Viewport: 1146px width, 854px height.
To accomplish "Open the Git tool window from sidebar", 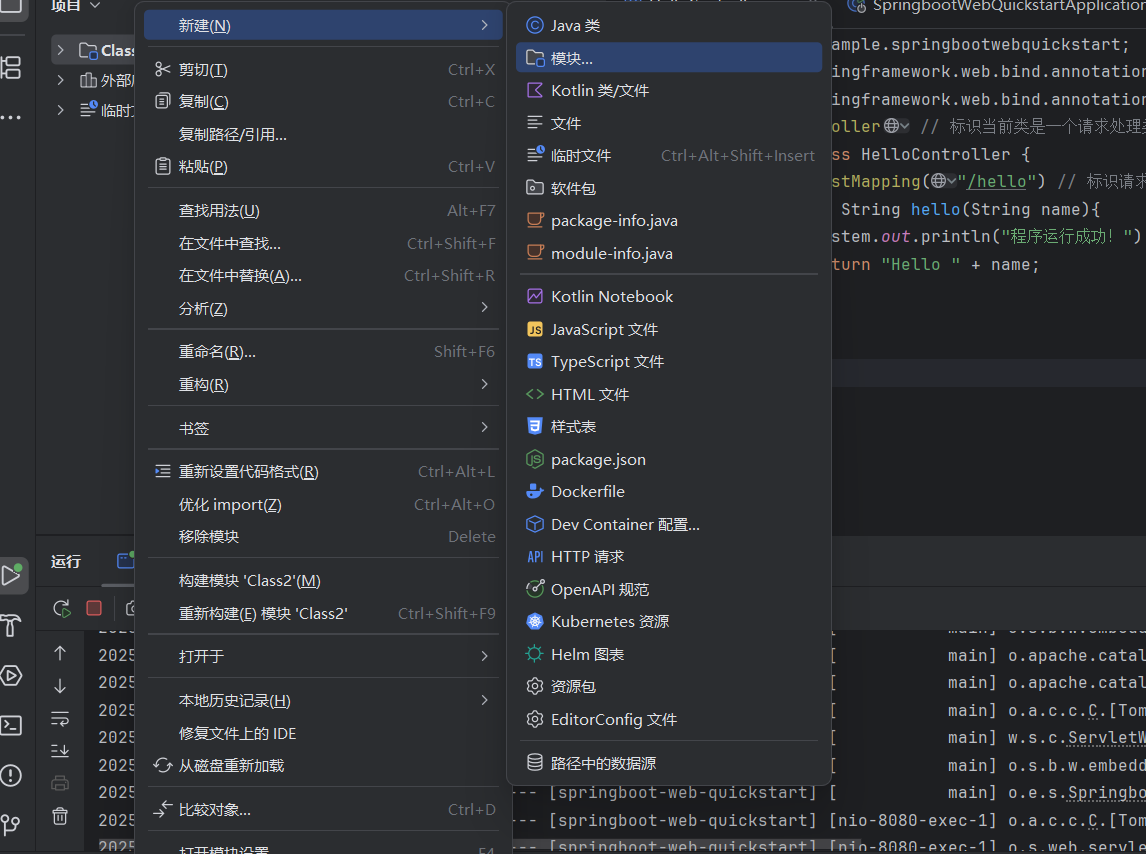I will 13,824.
